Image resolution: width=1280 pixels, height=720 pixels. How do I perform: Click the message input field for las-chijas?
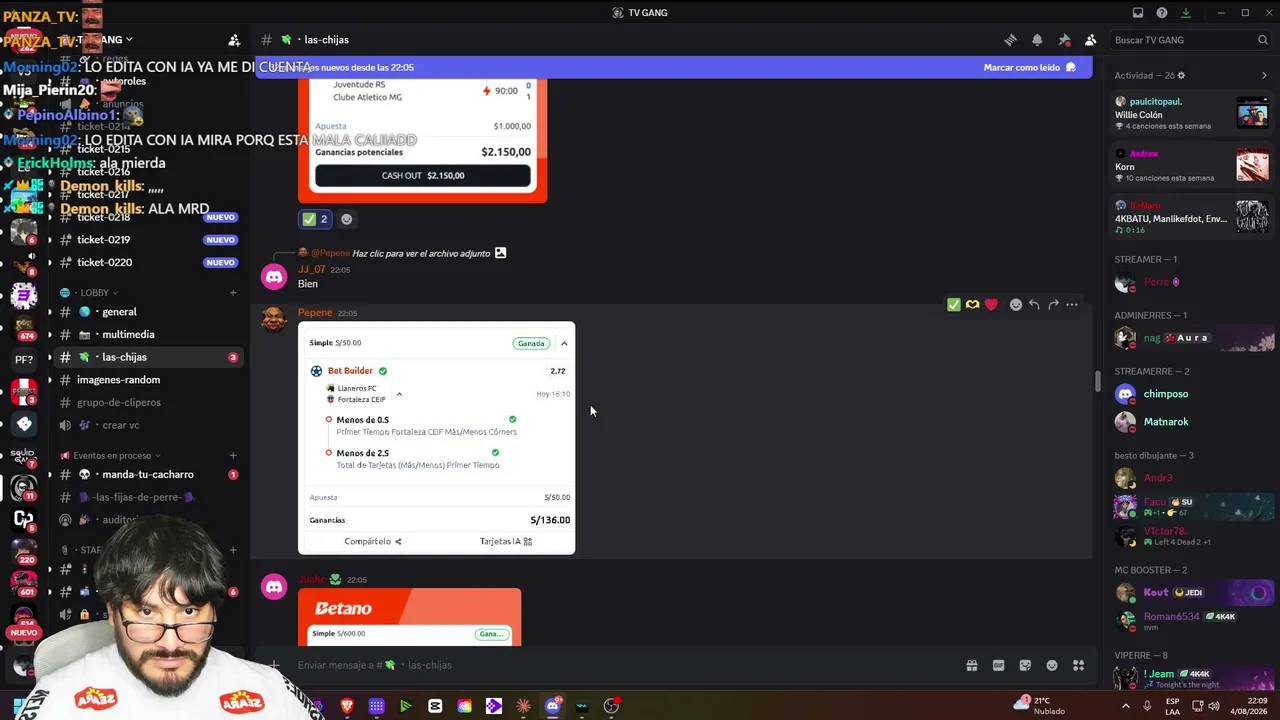point(620,665)
